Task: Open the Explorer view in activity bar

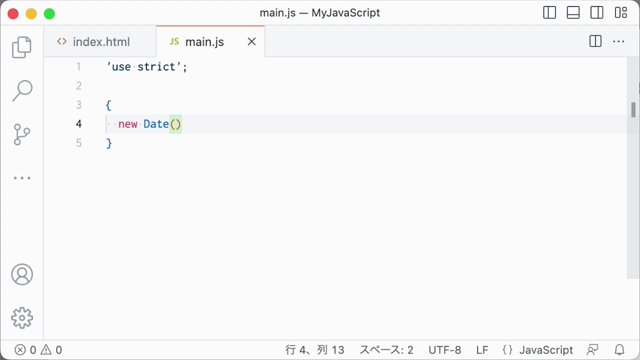Action: 22,47
